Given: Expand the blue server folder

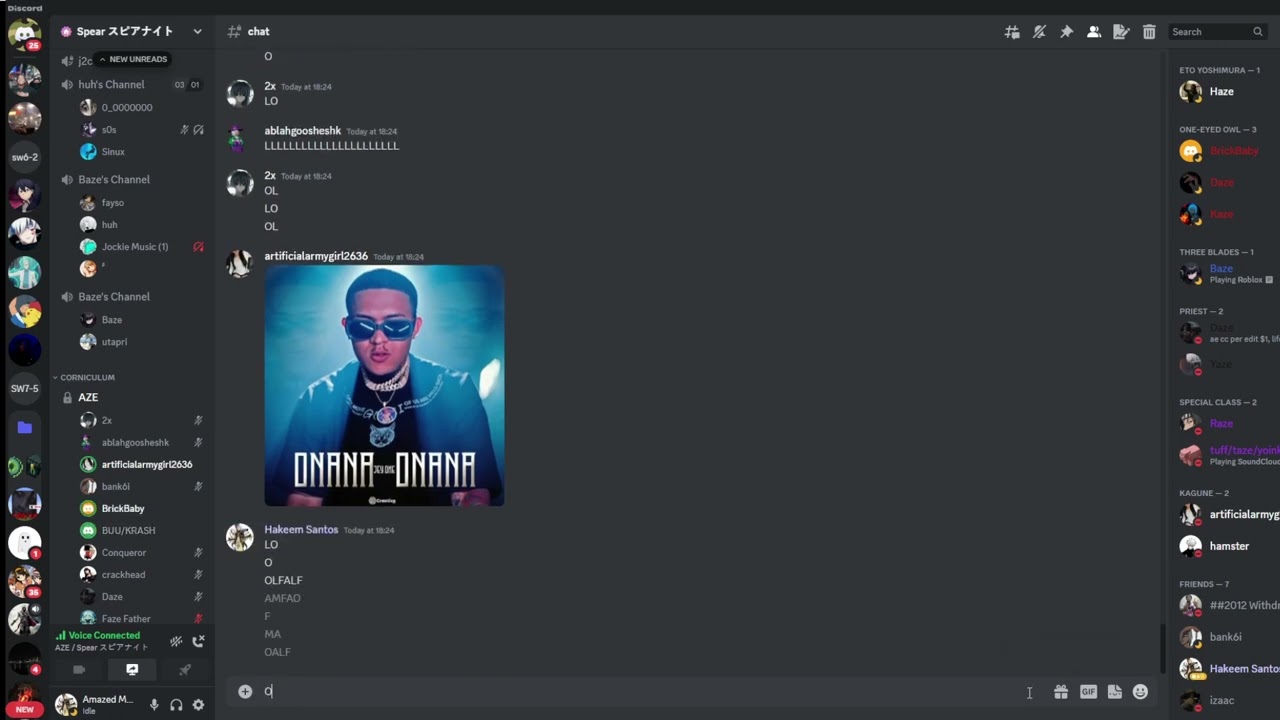Looking at the screenshot, I should [x=24, y=427].
